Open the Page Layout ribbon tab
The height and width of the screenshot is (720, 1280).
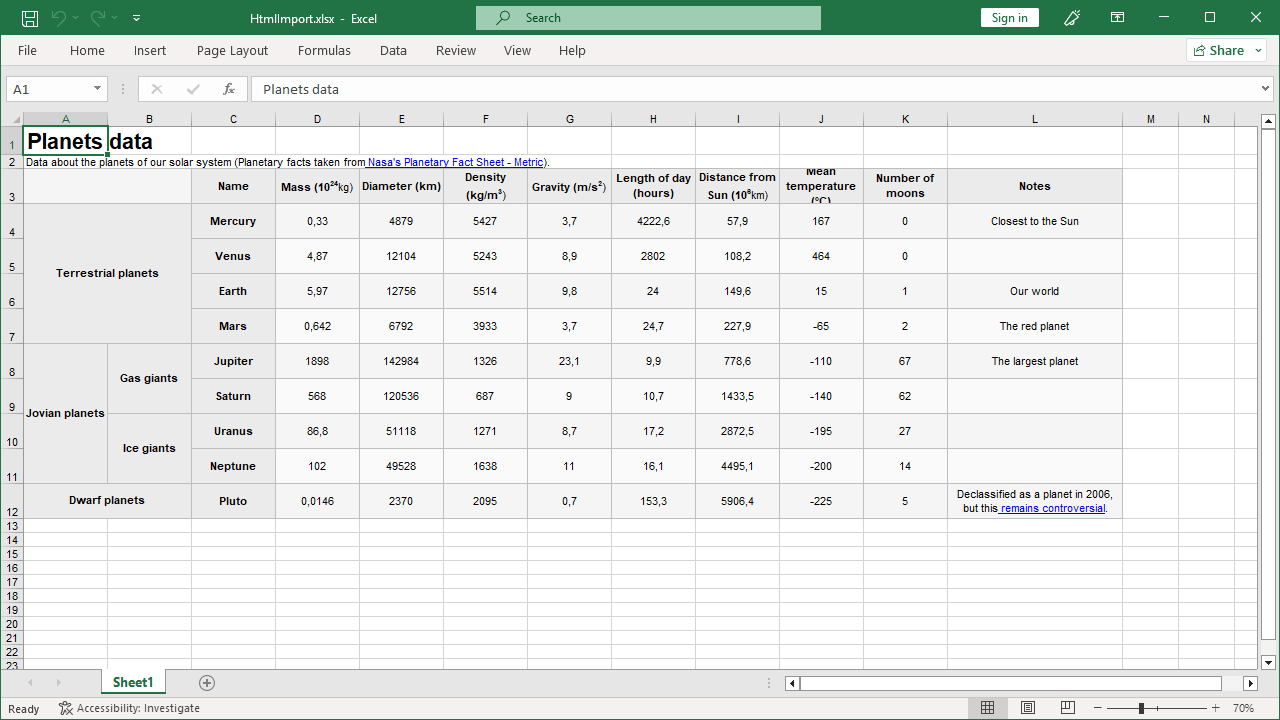coord(232,51)
